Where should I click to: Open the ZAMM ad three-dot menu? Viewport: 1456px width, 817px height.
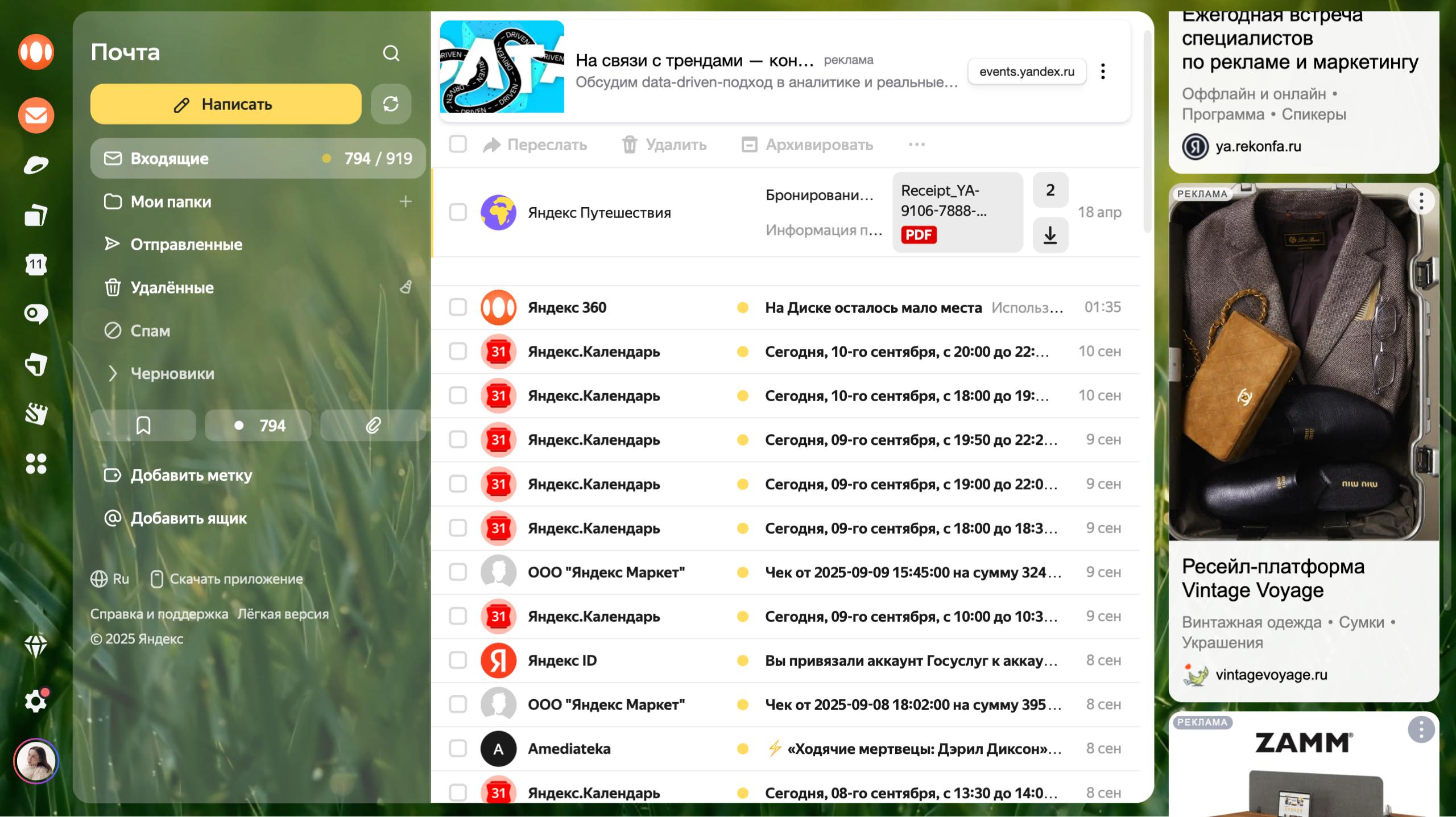(x=1421, y=729)
